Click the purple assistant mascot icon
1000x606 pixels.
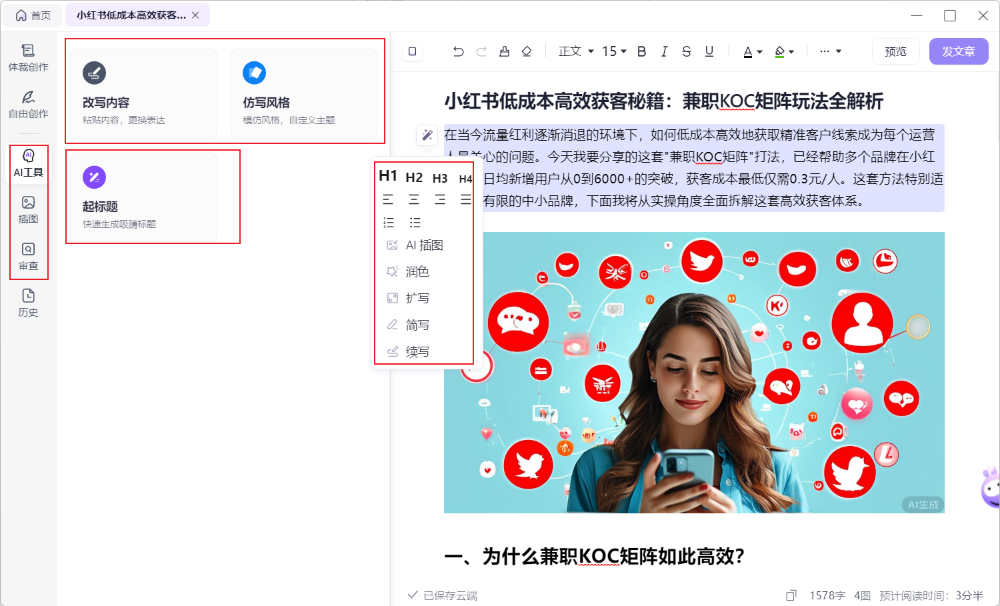(x=990, y=487)
